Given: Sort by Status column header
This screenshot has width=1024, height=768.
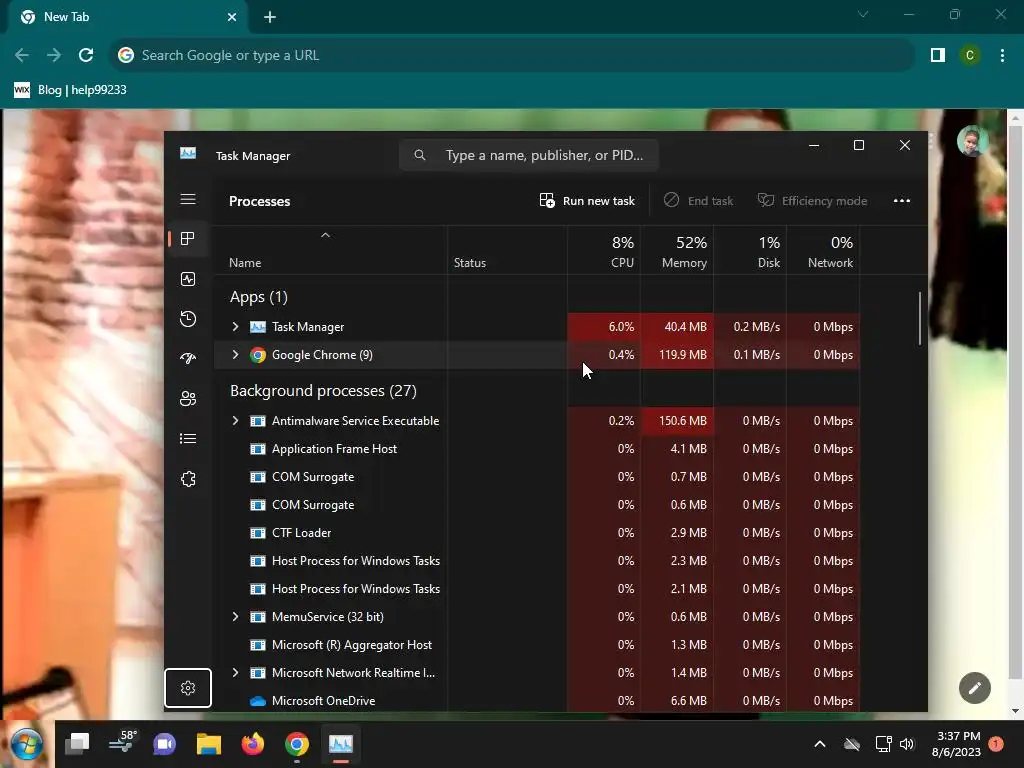Looking at the screenshot, I should coord(507,250).
